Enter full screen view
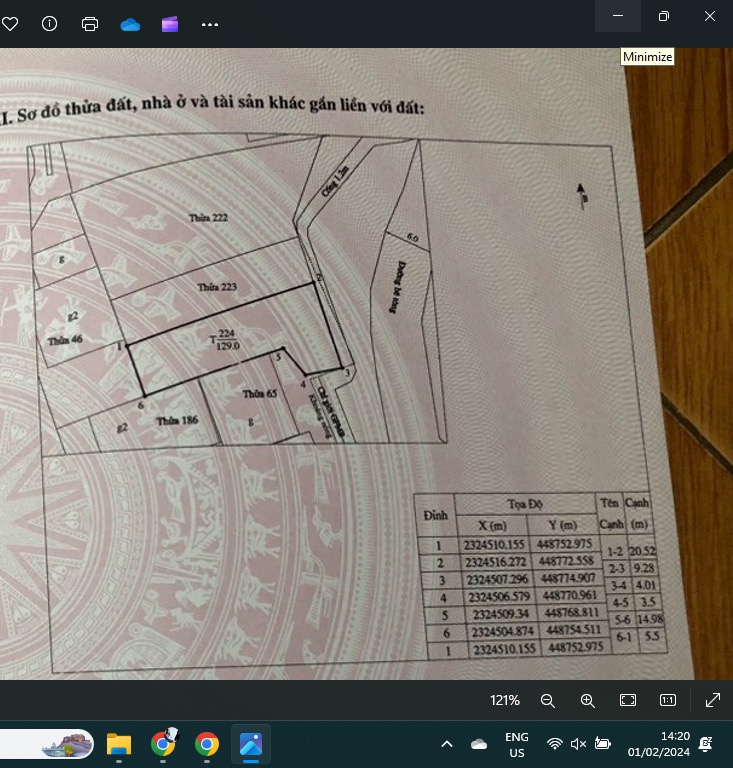Screen dimensions: 733x768 [x=713, y=700]
